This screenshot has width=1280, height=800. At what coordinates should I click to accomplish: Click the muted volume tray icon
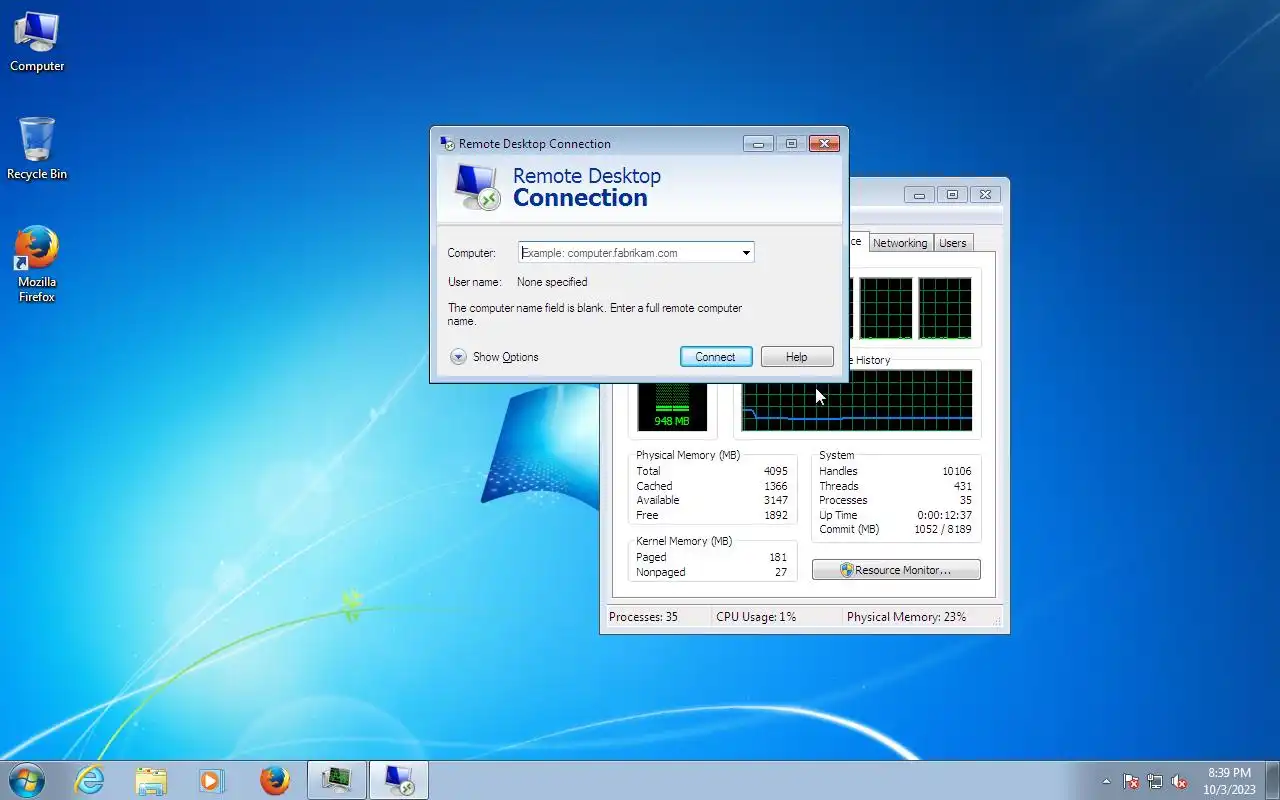(x=1179, y=781)
